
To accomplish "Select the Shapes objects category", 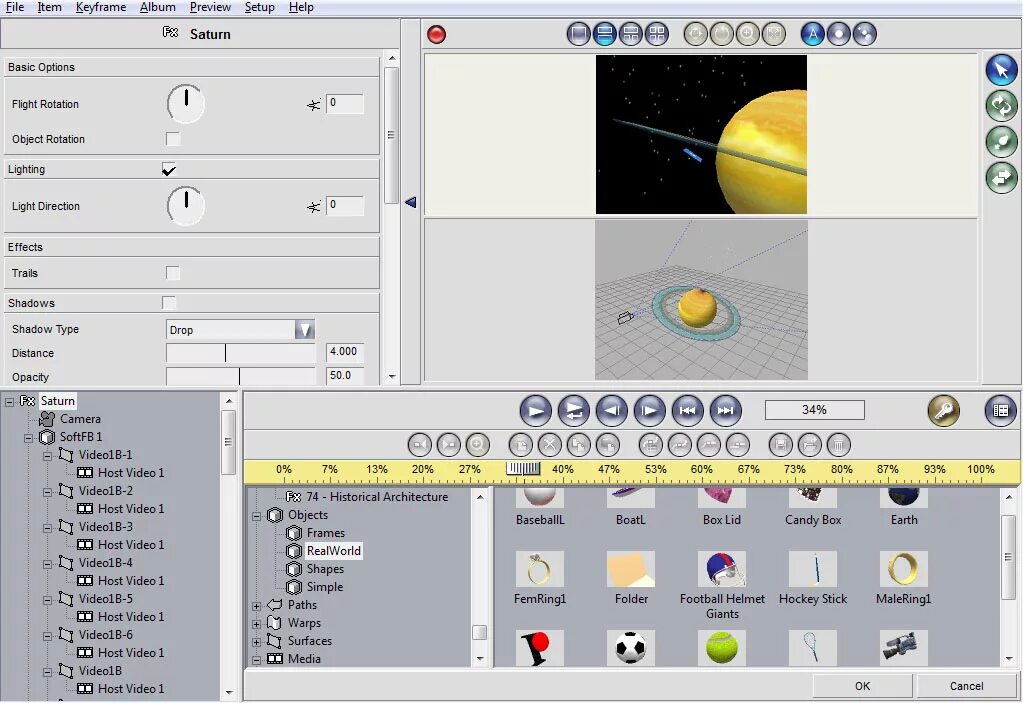I will [x=325, y=569].
